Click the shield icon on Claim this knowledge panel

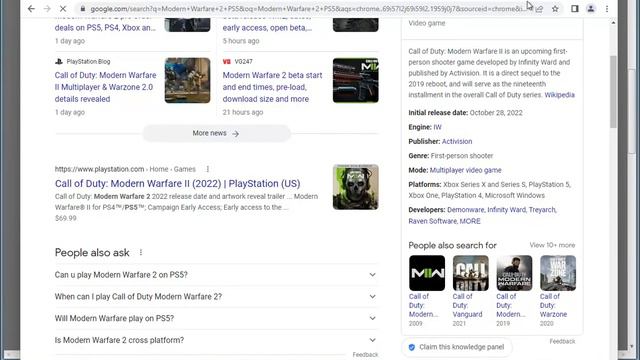point(412,347)
